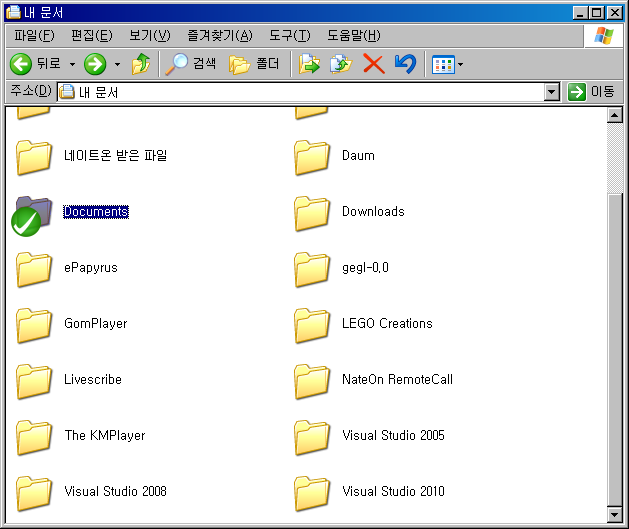Click the Livescribe folder name
Image resolution: width=629 pixels, height=529 pixels.
[x=93, y=379]
